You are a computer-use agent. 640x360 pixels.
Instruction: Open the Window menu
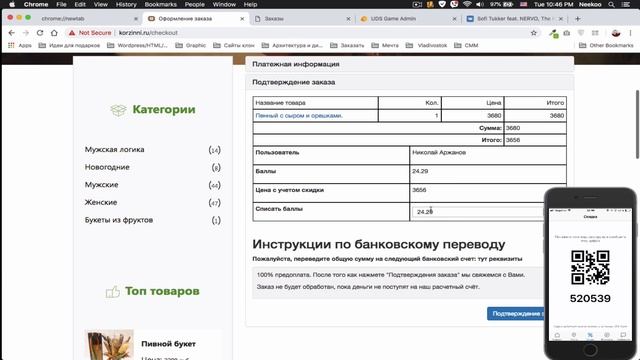pyautogui.click(x=224, y=4)
